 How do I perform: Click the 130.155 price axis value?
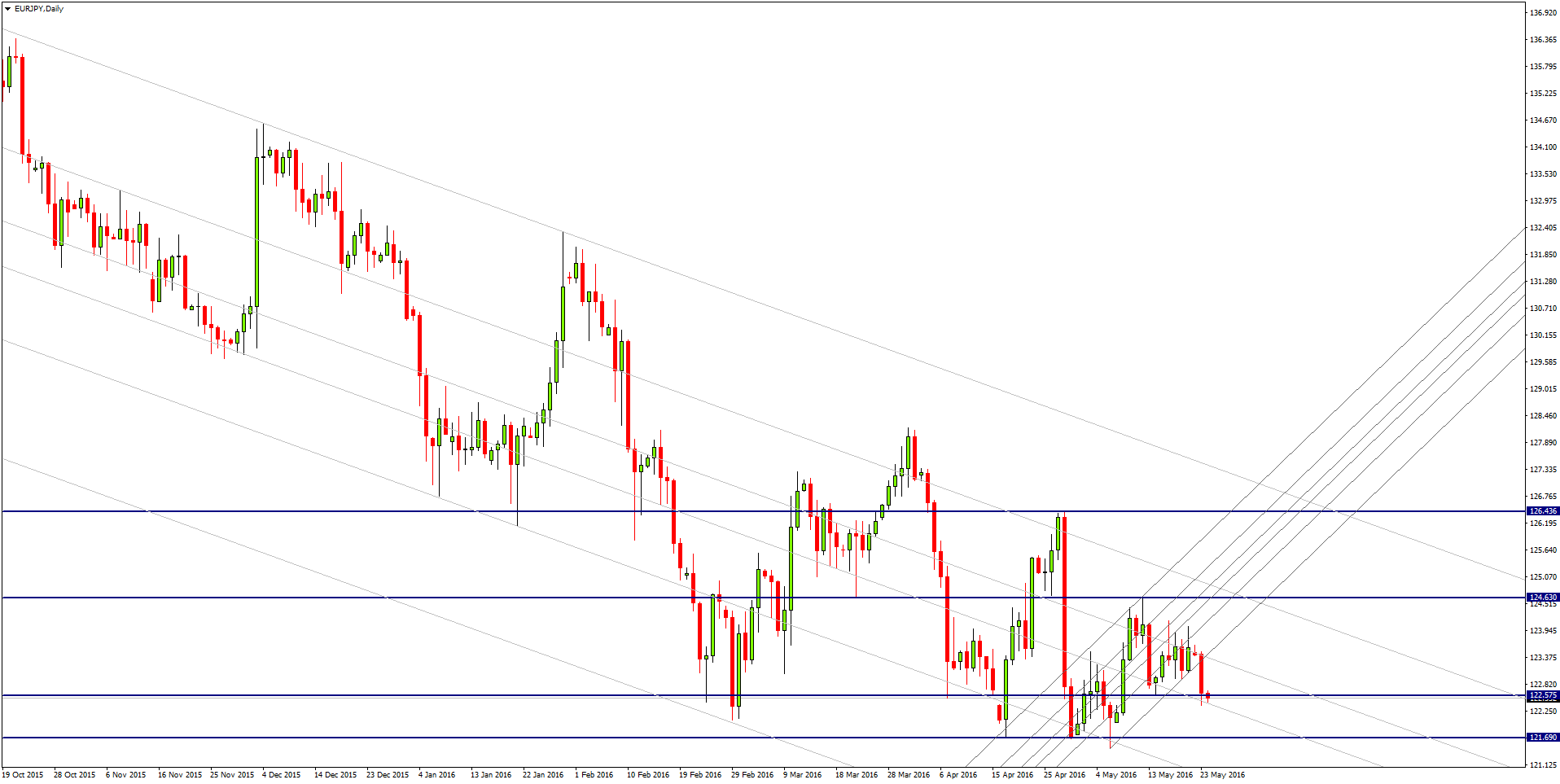coord(1544,335)
